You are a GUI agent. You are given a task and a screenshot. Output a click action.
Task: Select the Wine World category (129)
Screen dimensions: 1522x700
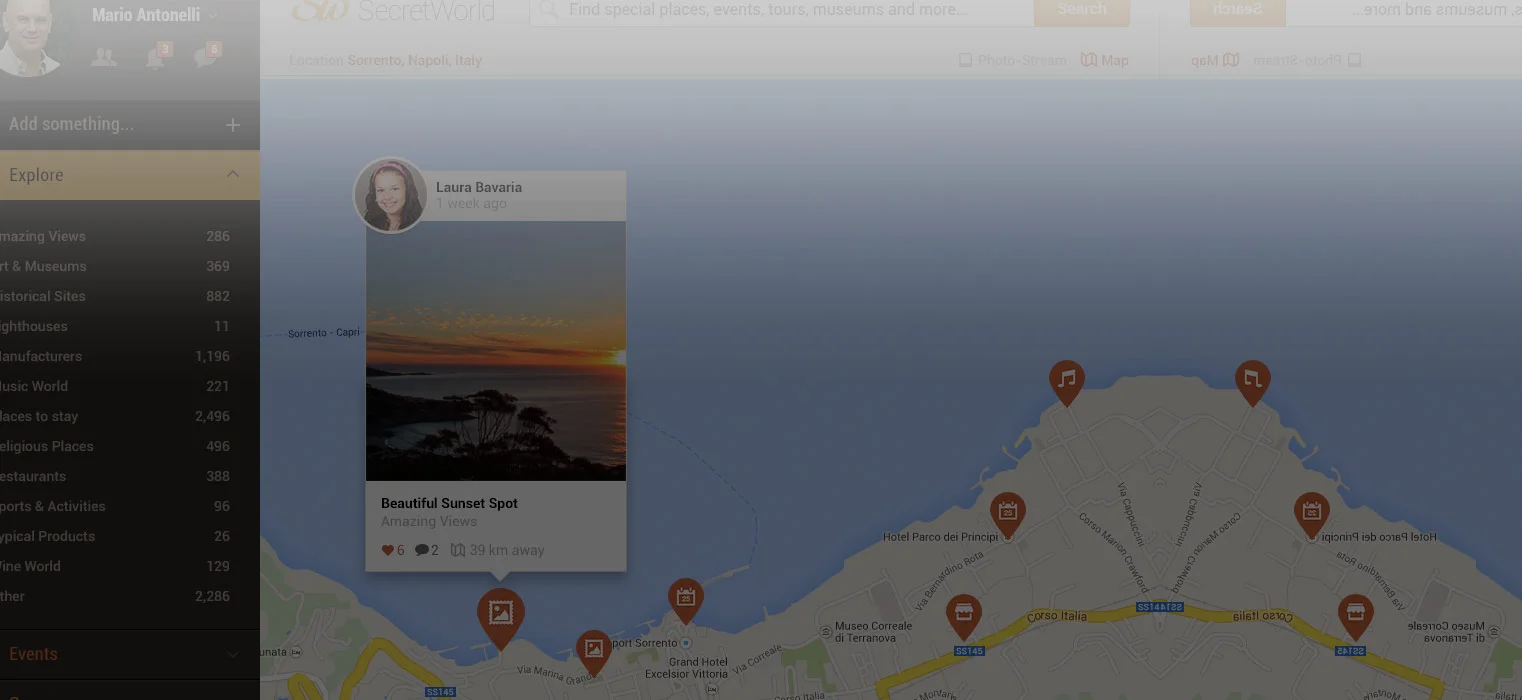[115, 567]
